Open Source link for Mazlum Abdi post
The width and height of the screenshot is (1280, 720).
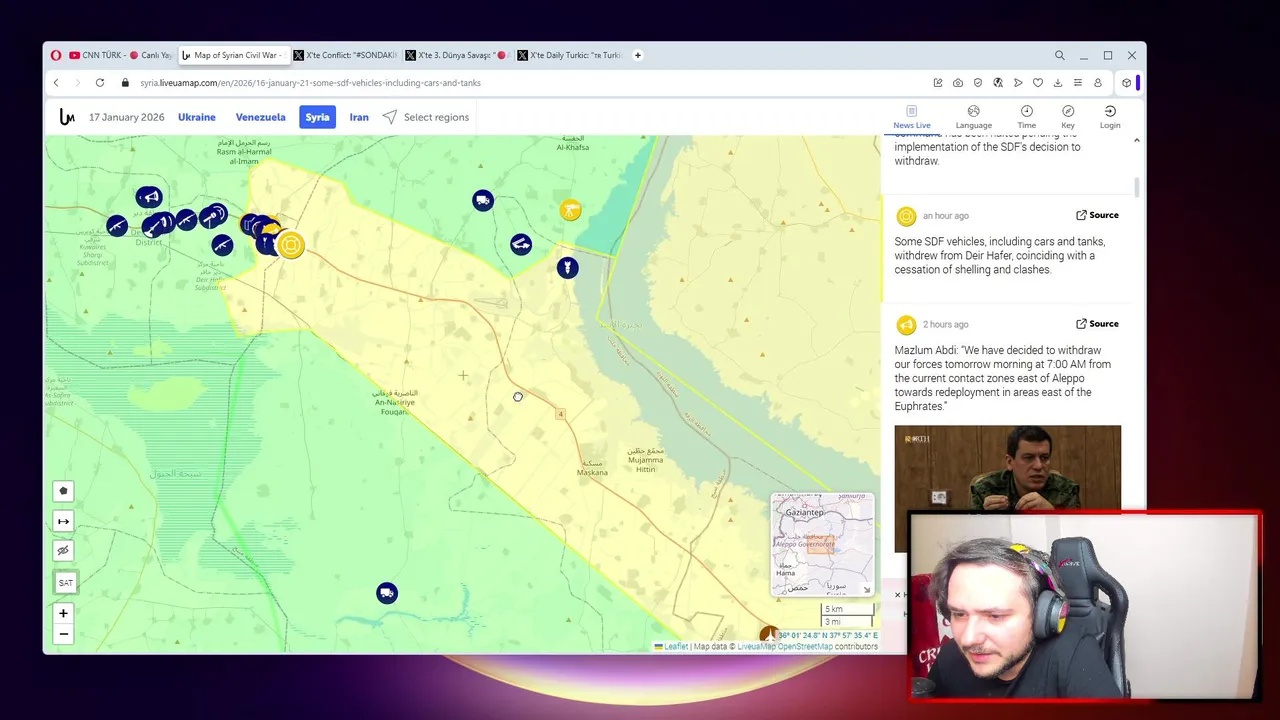pos(1097,324)
